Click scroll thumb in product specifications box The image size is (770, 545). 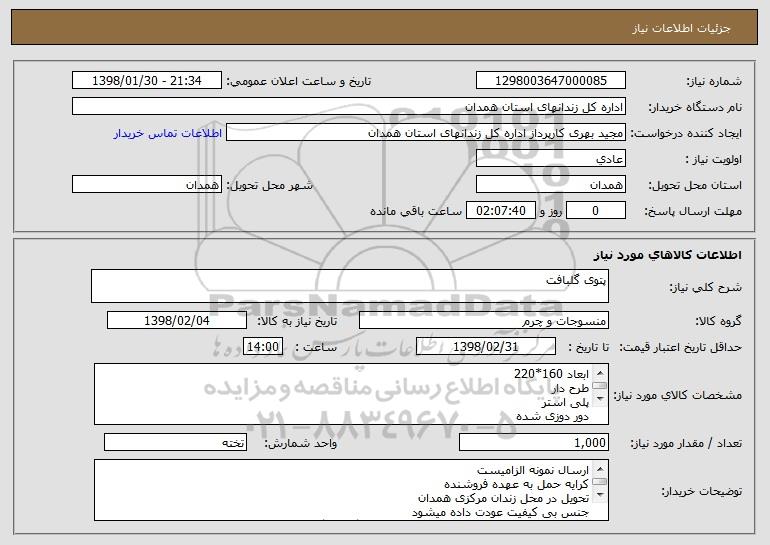coord(600,386)
